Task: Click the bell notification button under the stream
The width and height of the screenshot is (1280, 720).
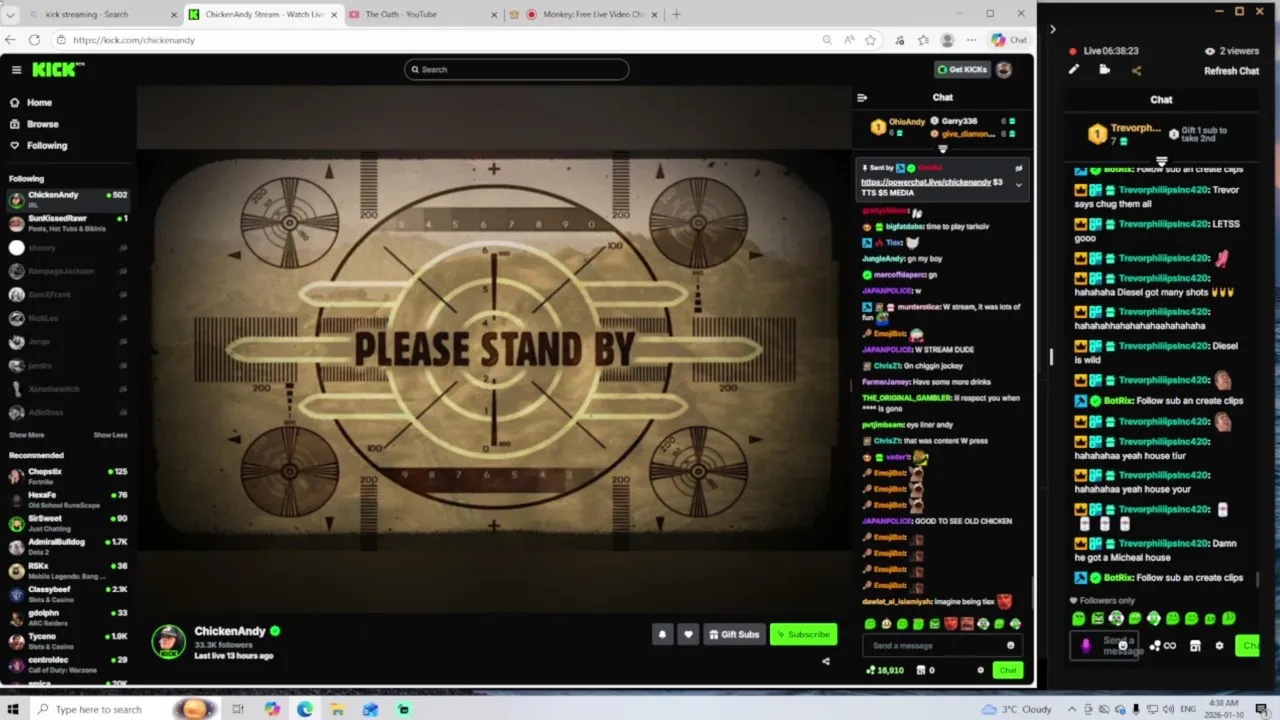Action: coord(662,634)
